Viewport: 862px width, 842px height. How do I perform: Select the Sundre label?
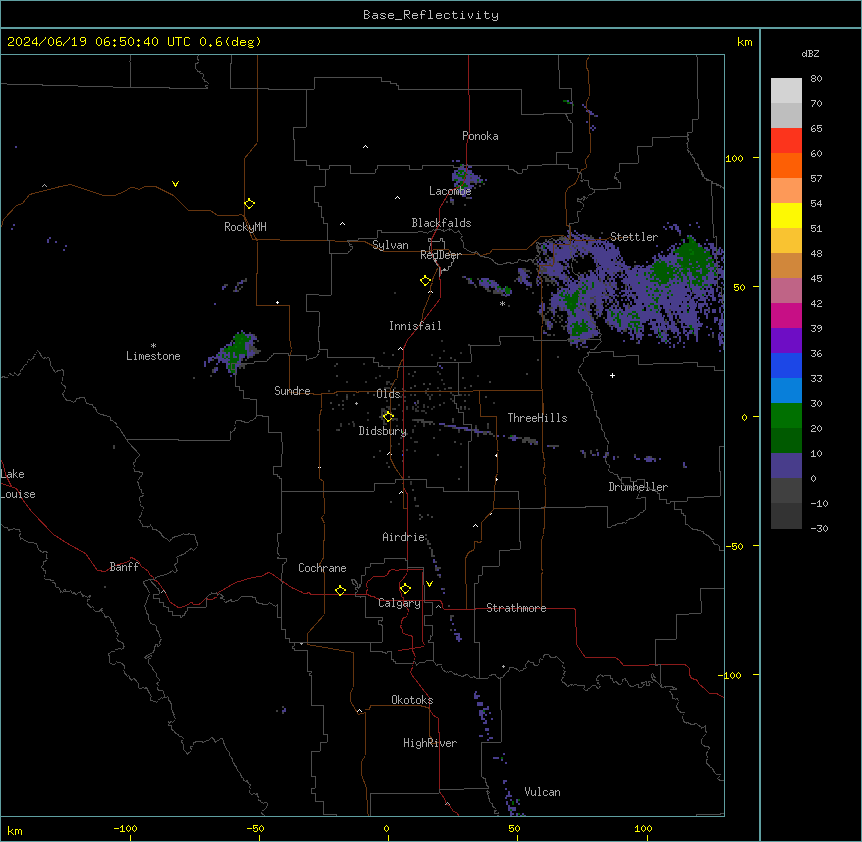pyautogui.click(x=292, y=391)
